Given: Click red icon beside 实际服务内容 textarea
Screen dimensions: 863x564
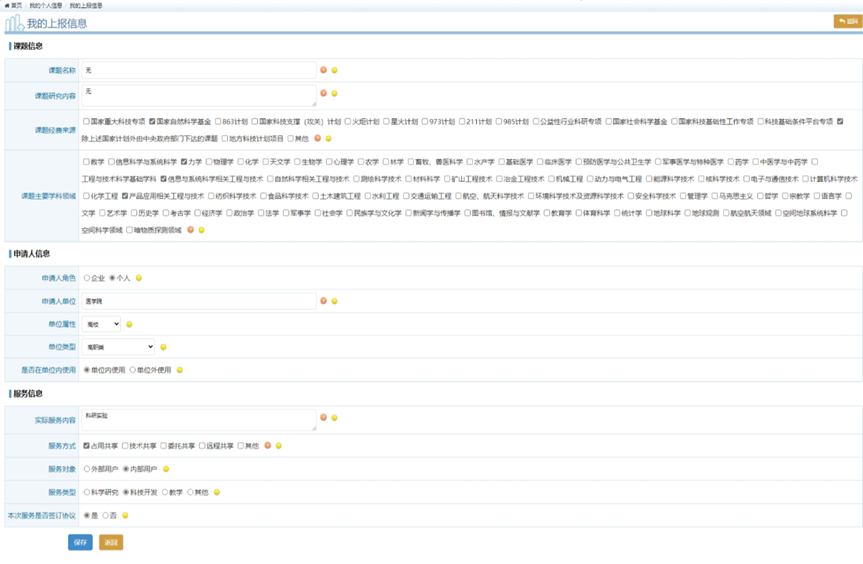Looking at the screenshot, I should click(323, 418).
